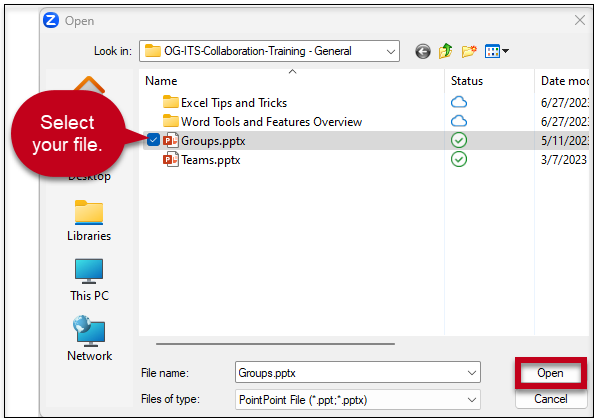The height and width of the screenshot is (418, 594).
Task: Click the horizontal scrollbar in file list
Action: (x=275, y=344)
